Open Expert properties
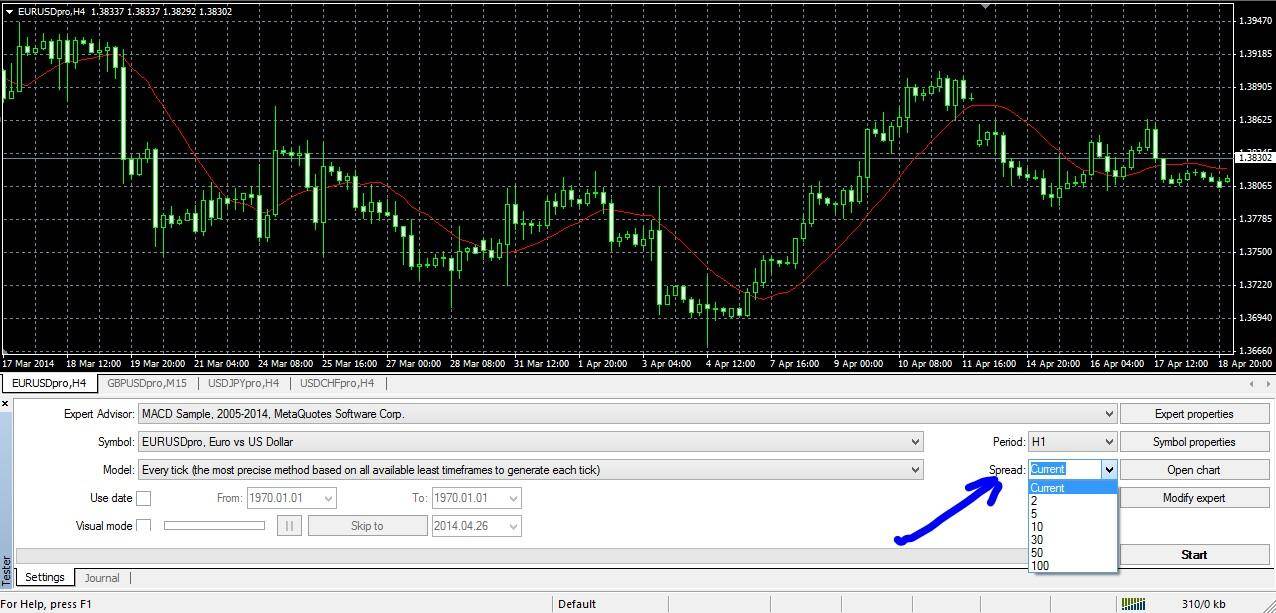 [1194, 413]
